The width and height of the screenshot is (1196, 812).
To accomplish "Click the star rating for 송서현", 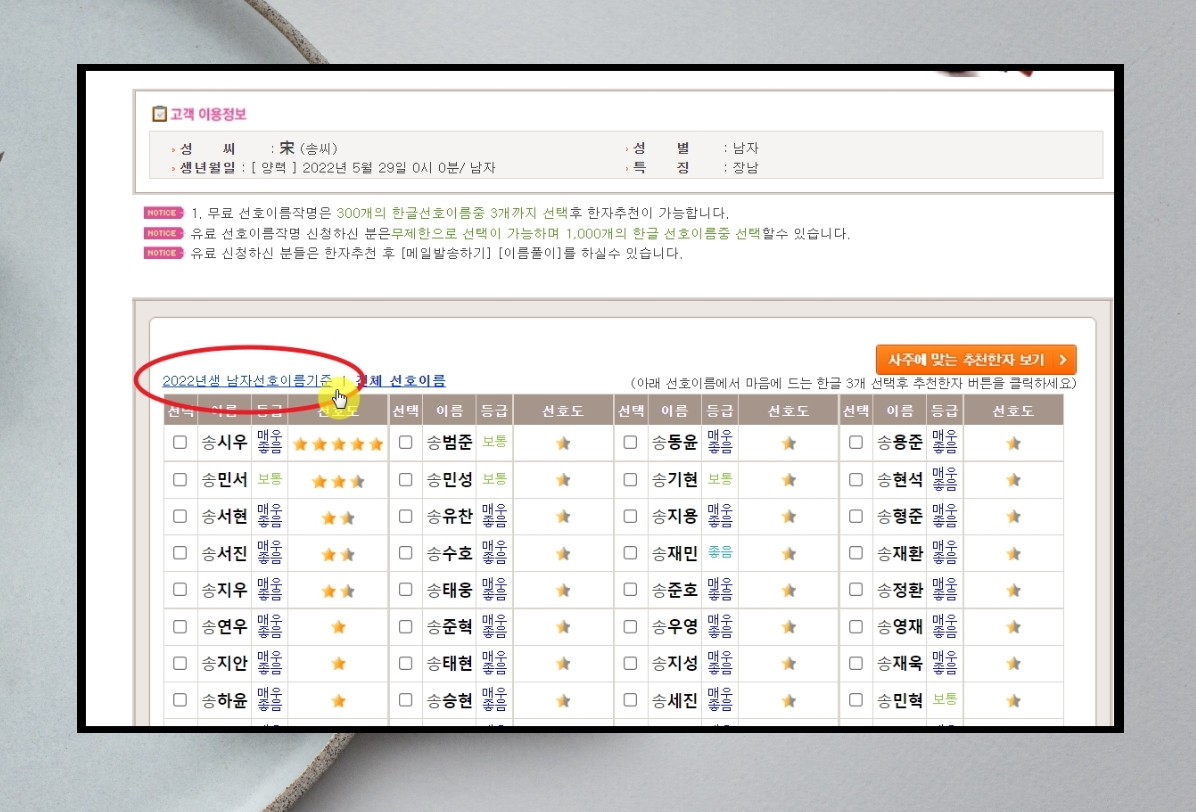I will tap(338, 518).
